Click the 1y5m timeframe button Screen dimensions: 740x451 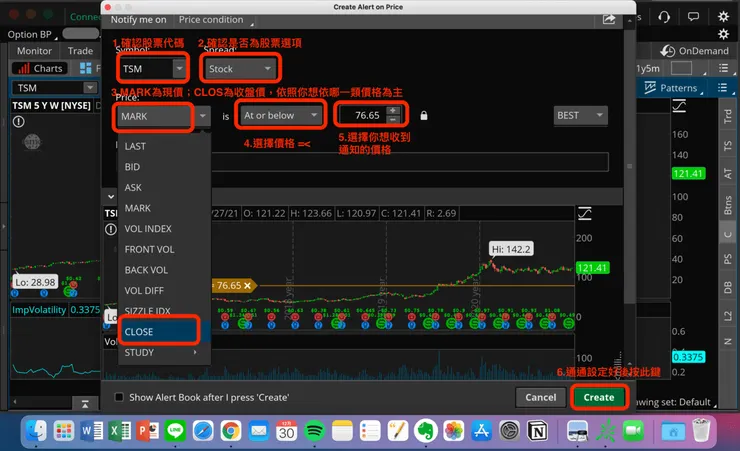[x=648, y=69]
